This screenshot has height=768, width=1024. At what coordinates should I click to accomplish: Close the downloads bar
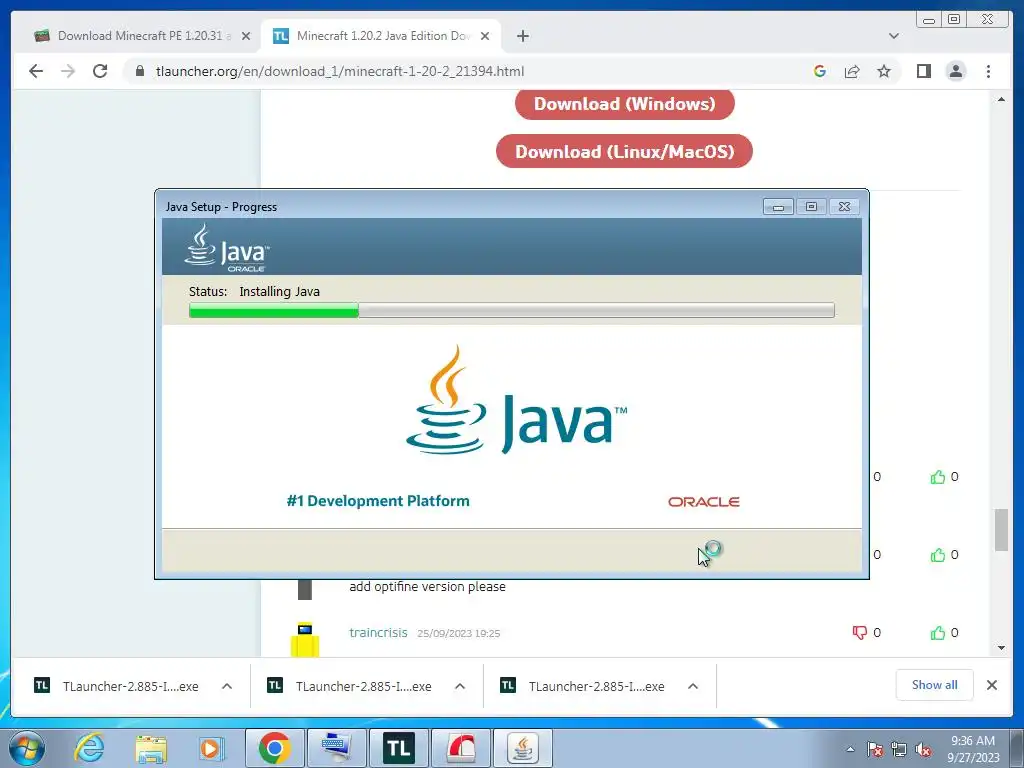(991, 684)
